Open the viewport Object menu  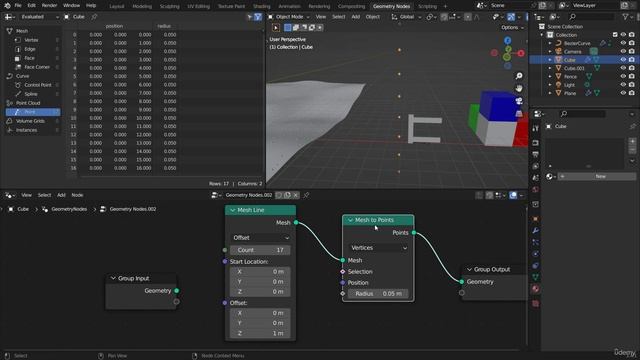[x=372, y=17]
